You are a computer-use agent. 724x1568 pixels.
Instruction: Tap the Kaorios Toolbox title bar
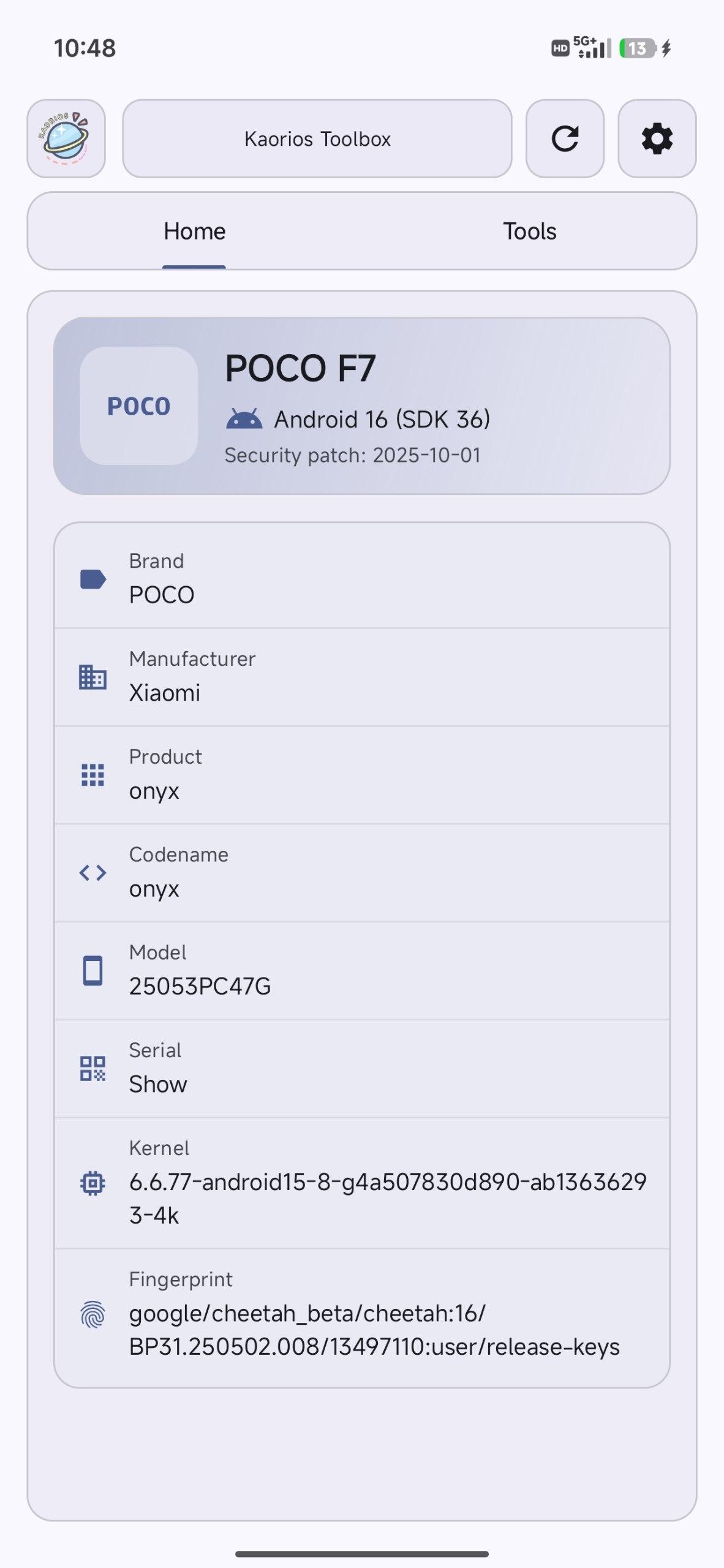click(x=317, y=139)
